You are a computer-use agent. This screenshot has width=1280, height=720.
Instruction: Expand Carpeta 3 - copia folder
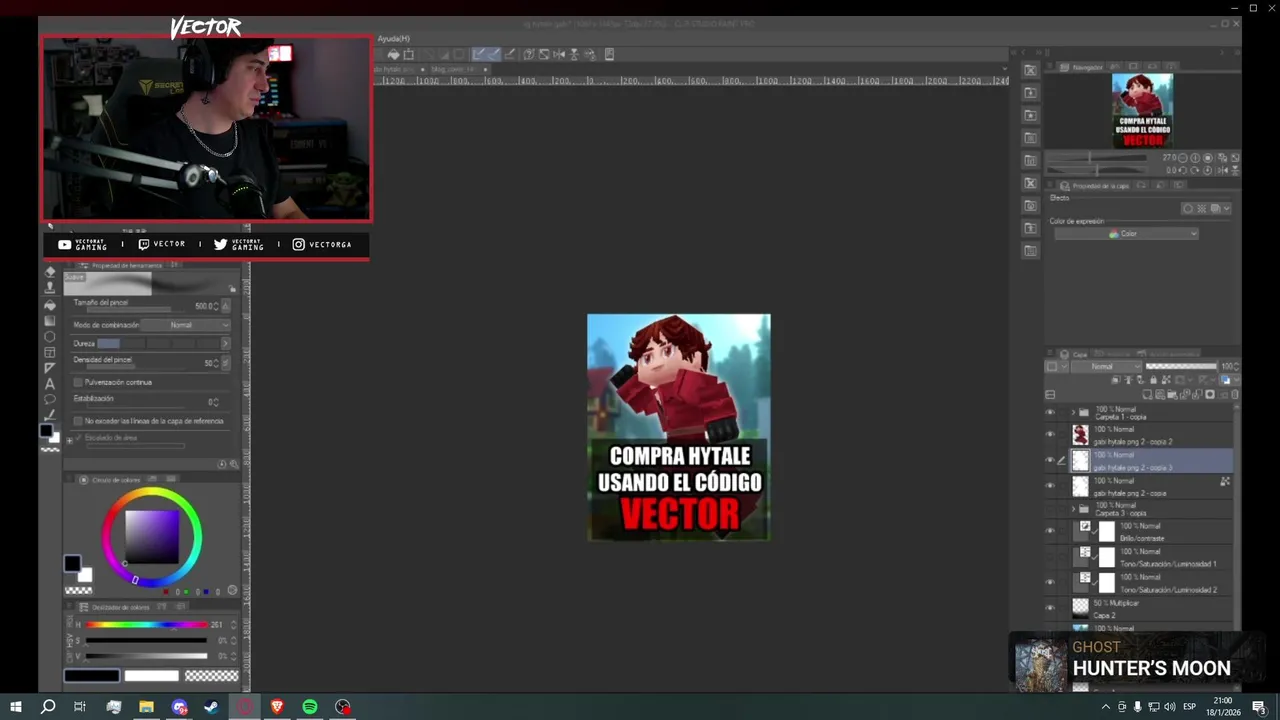click(x=1073, y=508)
